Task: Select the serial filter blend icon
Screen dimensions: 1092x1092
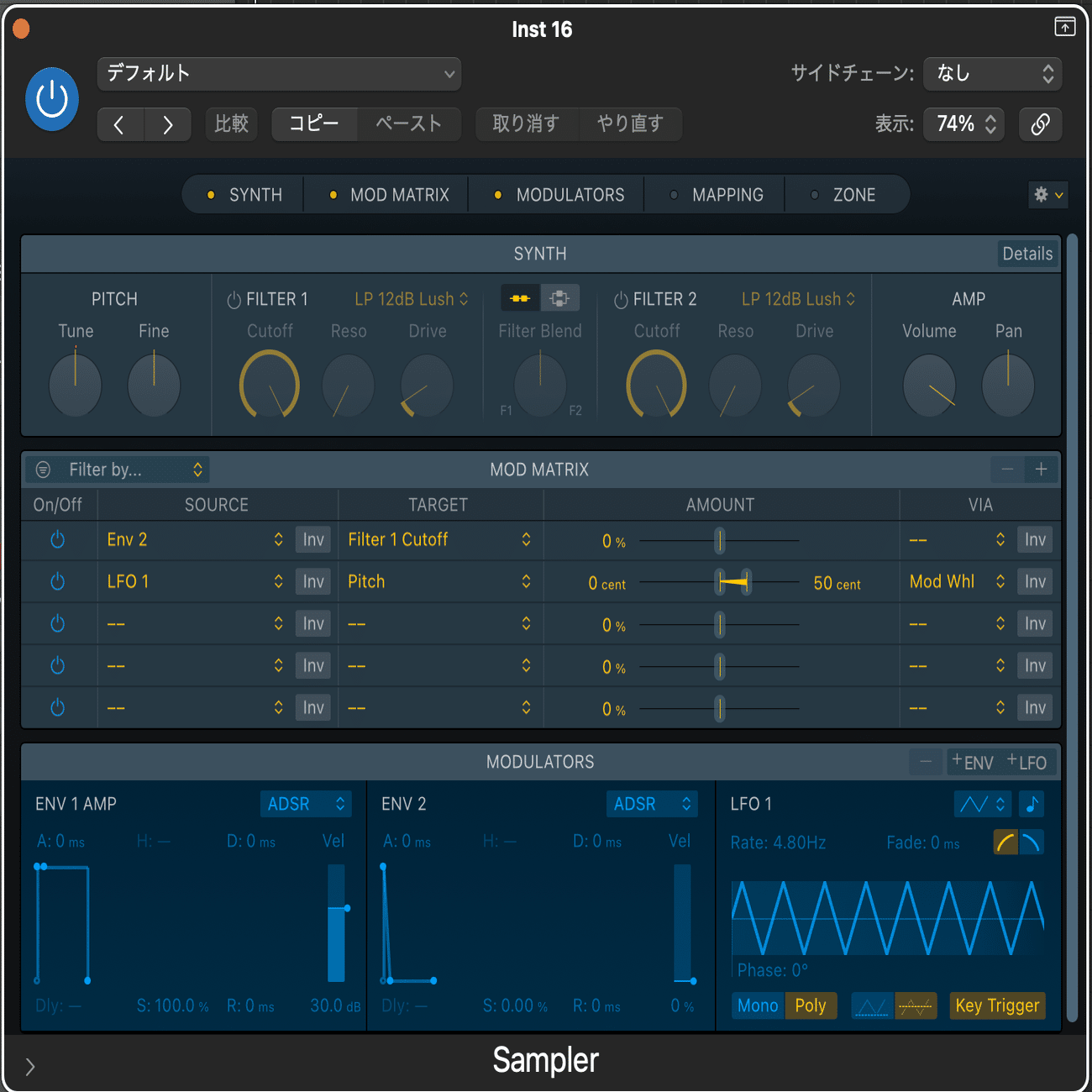Action: pos(519,298)
